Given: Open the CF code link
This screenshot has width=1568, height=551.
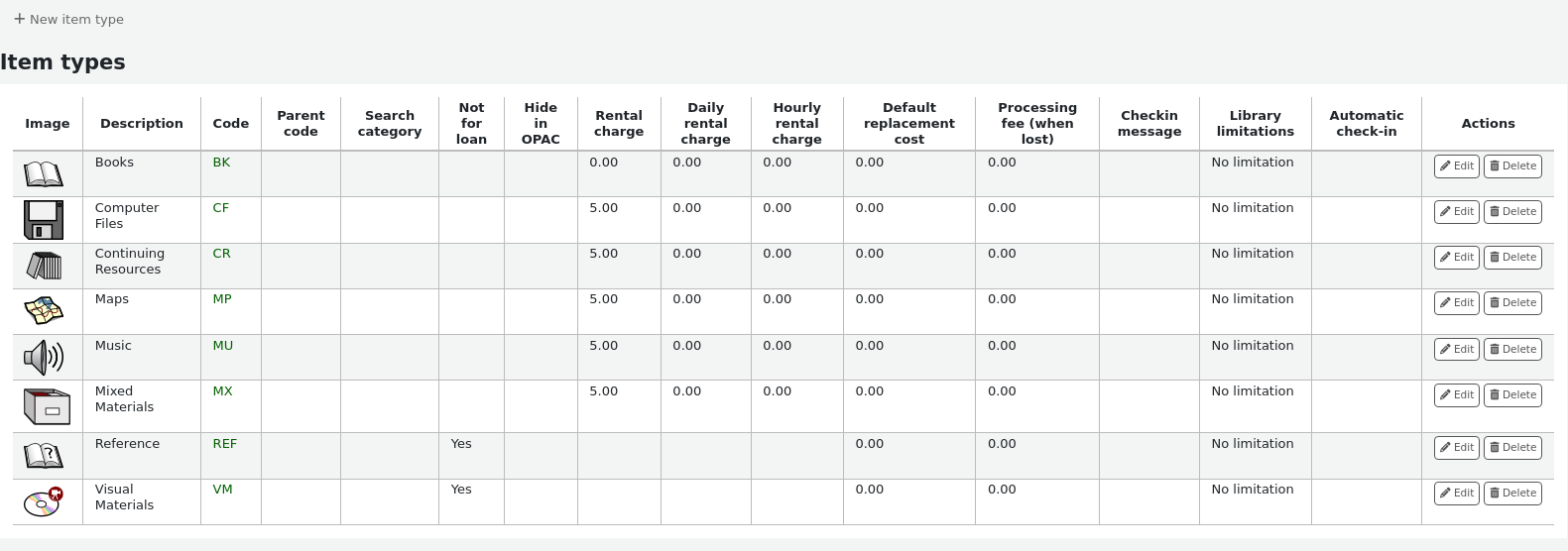Looking at the screenshot, I should point(220,208).
